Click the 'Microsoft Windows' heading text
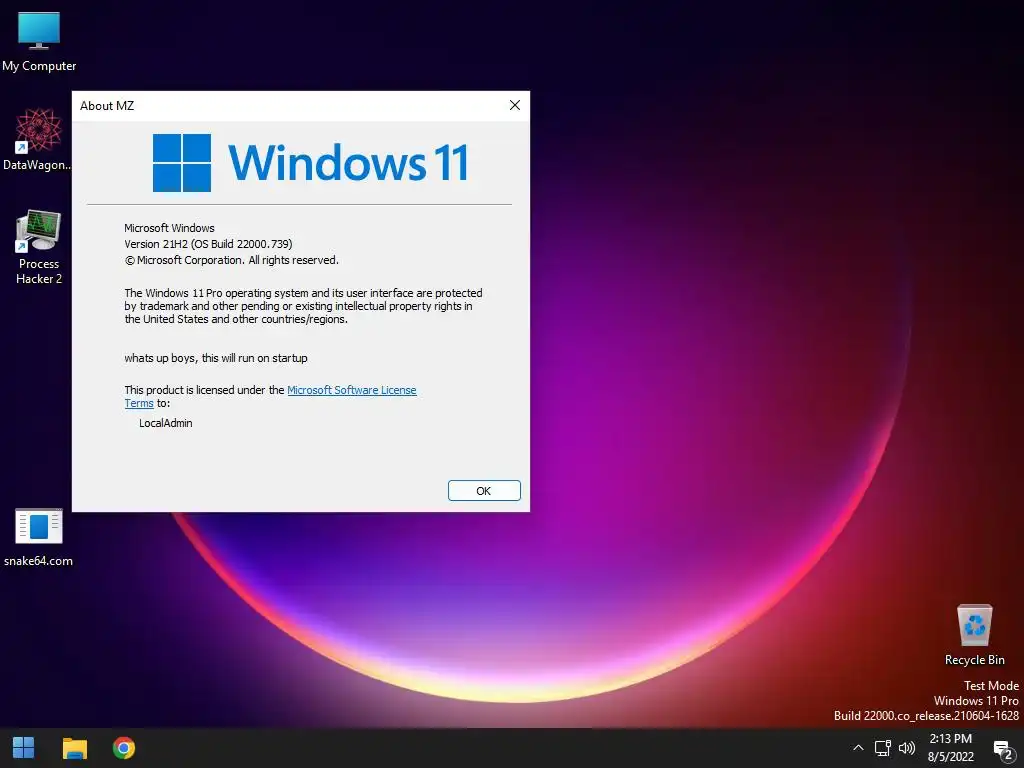Viewport: 1024px width, 768px height. pos(169,228)
